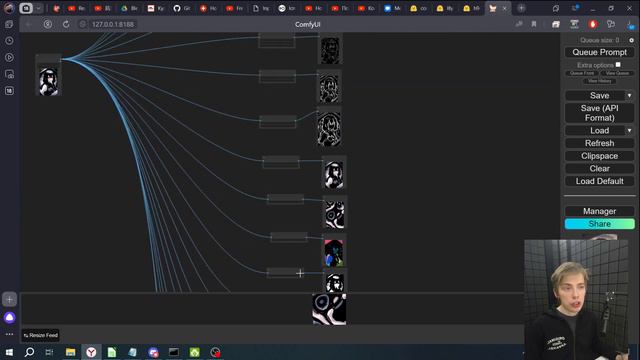Select the topmost preprocessor output preview thumbnail

330,50
